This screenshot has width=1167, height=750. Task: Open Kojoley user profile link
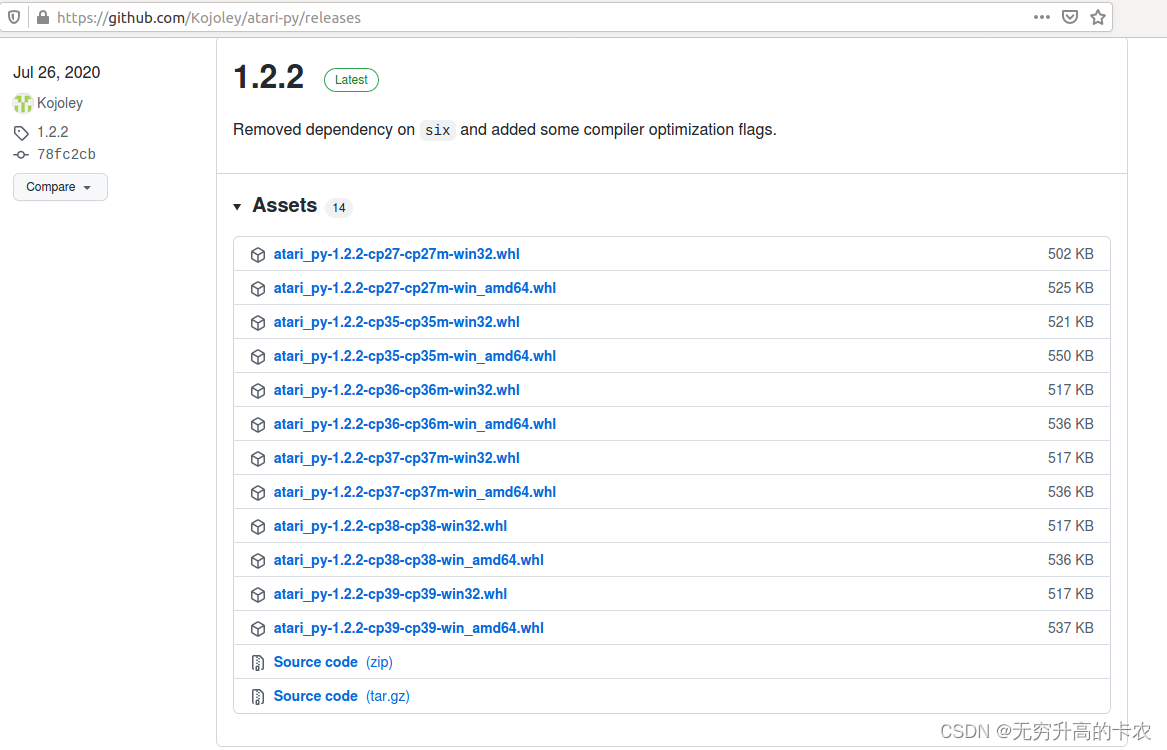(x=60, y=103)
